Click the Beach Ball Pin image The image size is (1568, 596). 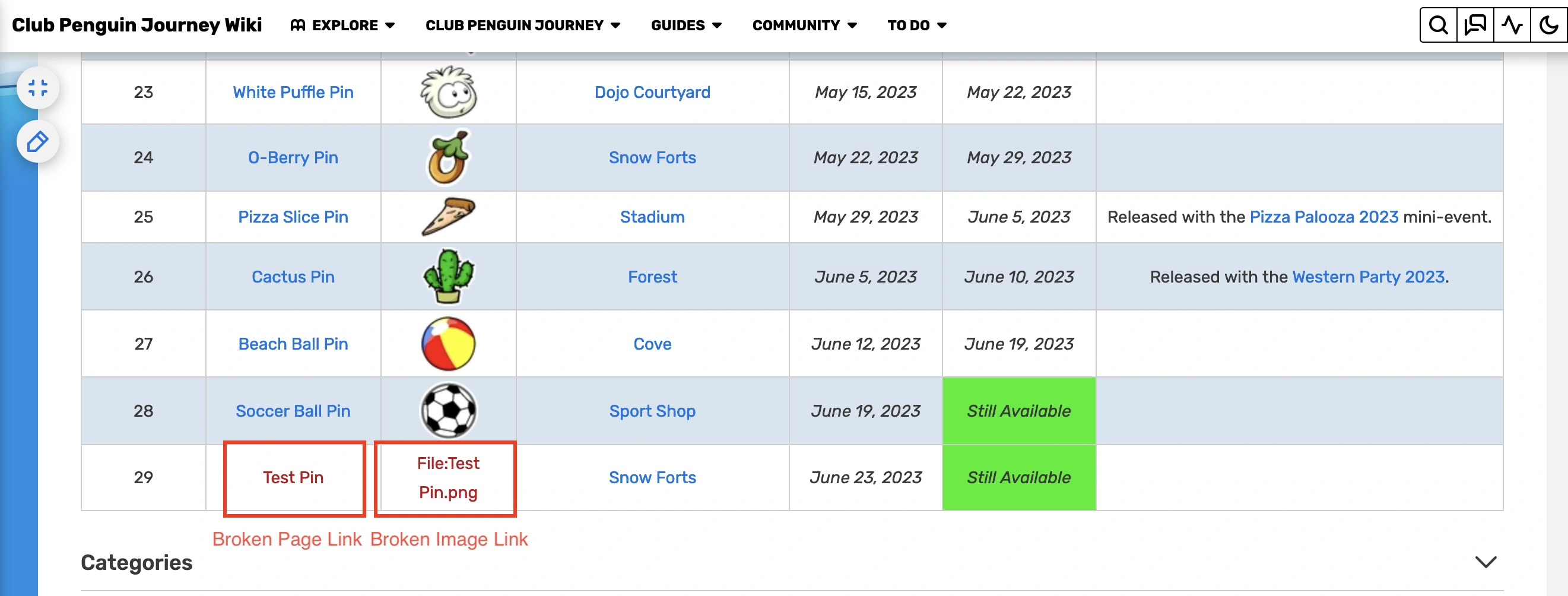pos(449,344)
